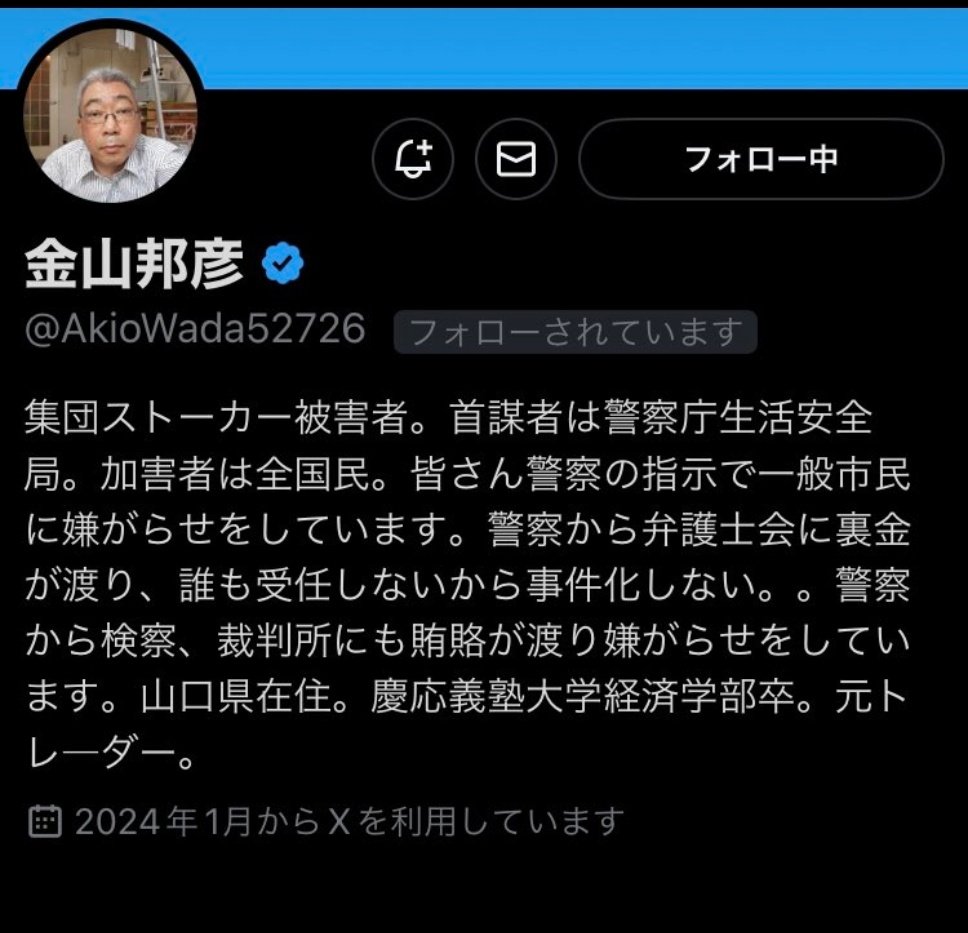
Task: Tap the 警察庁生活安全 text in bio
Action: [738, 418]
